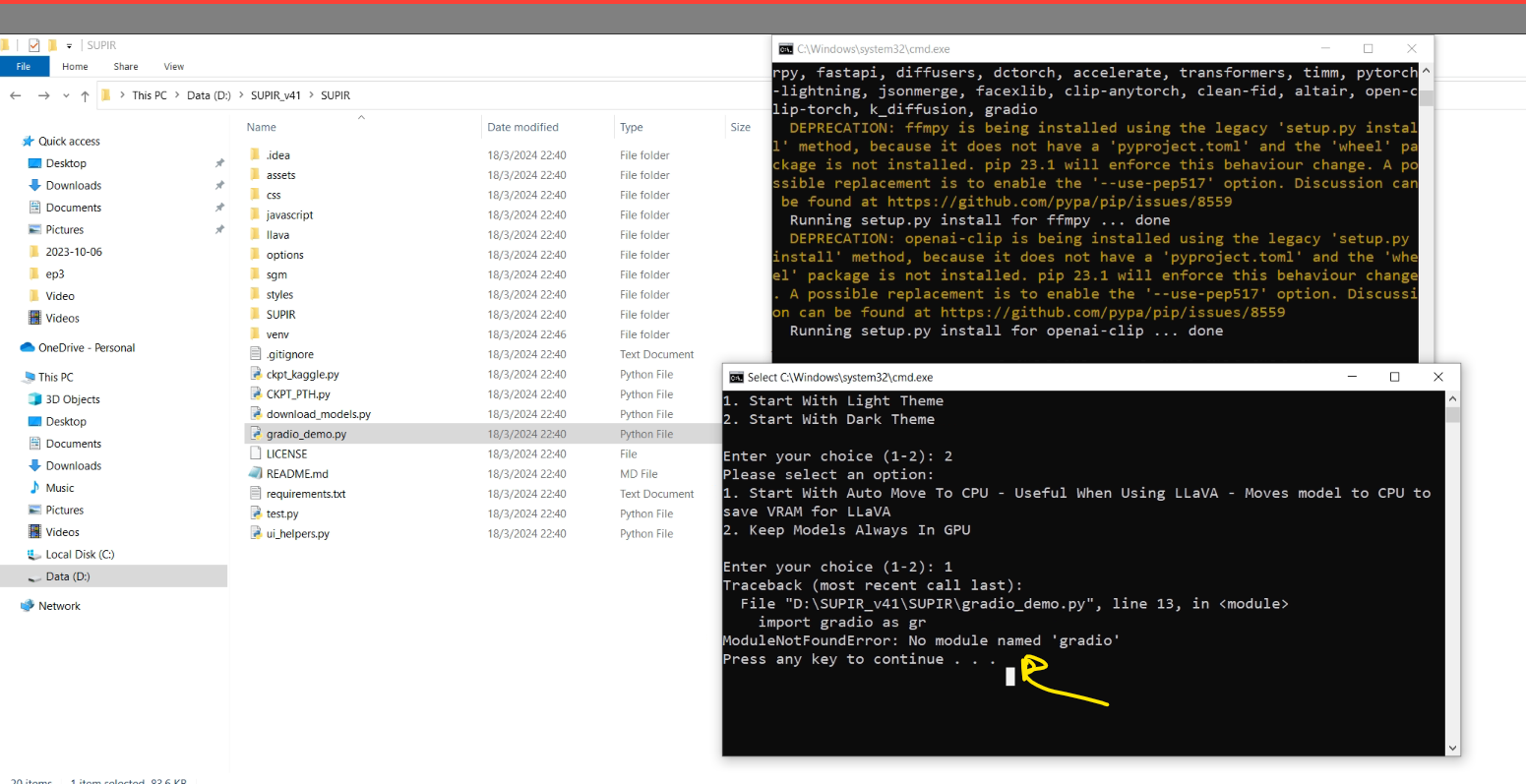
Task: Select the Local Disk (C:) drive icon
Action: [x=35, y=555]
